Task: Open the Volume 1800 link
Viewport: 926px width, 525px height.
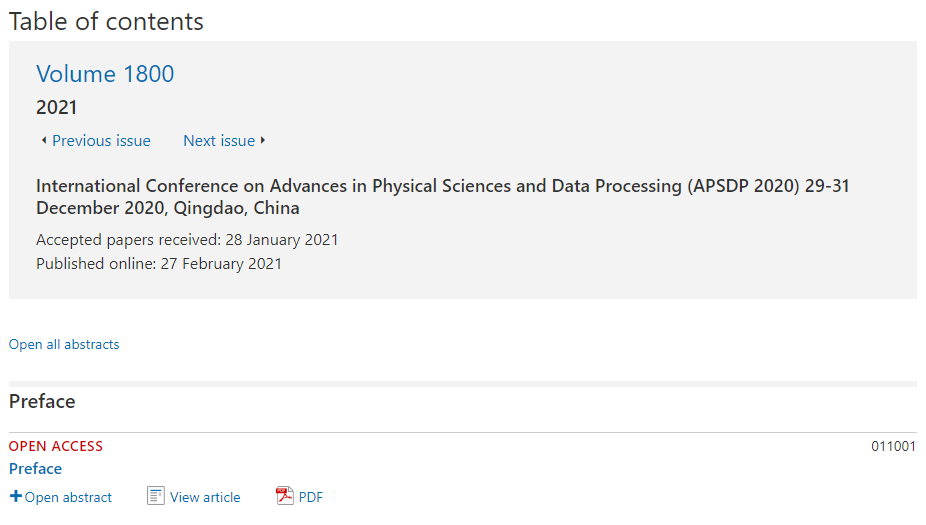Action: [x=105, y=74]
